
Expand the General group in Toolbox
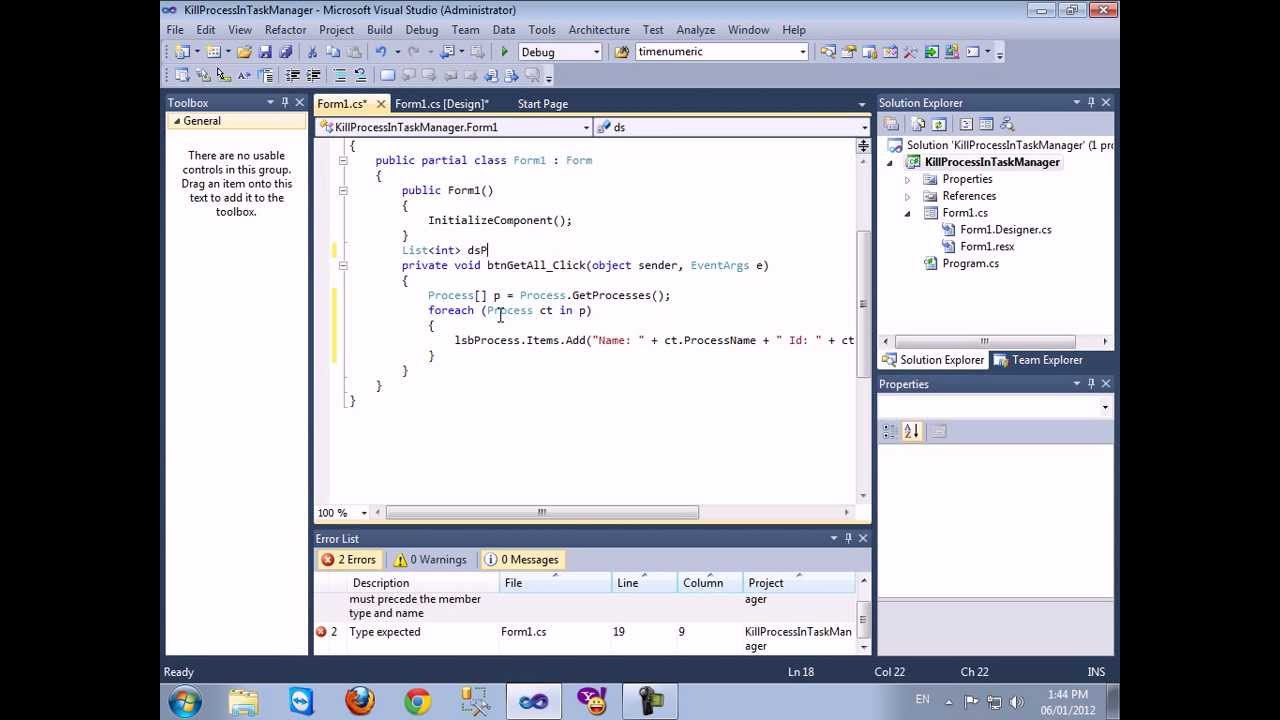(x=177, y=121)
